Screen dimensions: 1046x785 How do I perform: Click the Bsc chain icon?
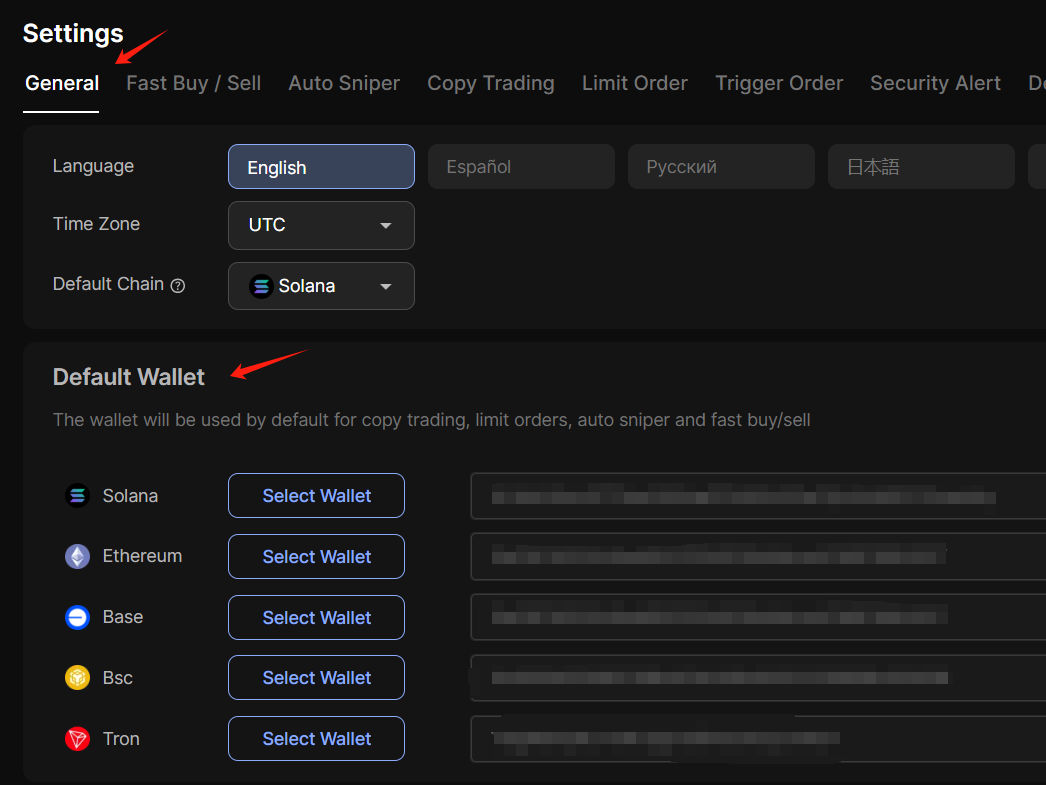coord(77,678)
